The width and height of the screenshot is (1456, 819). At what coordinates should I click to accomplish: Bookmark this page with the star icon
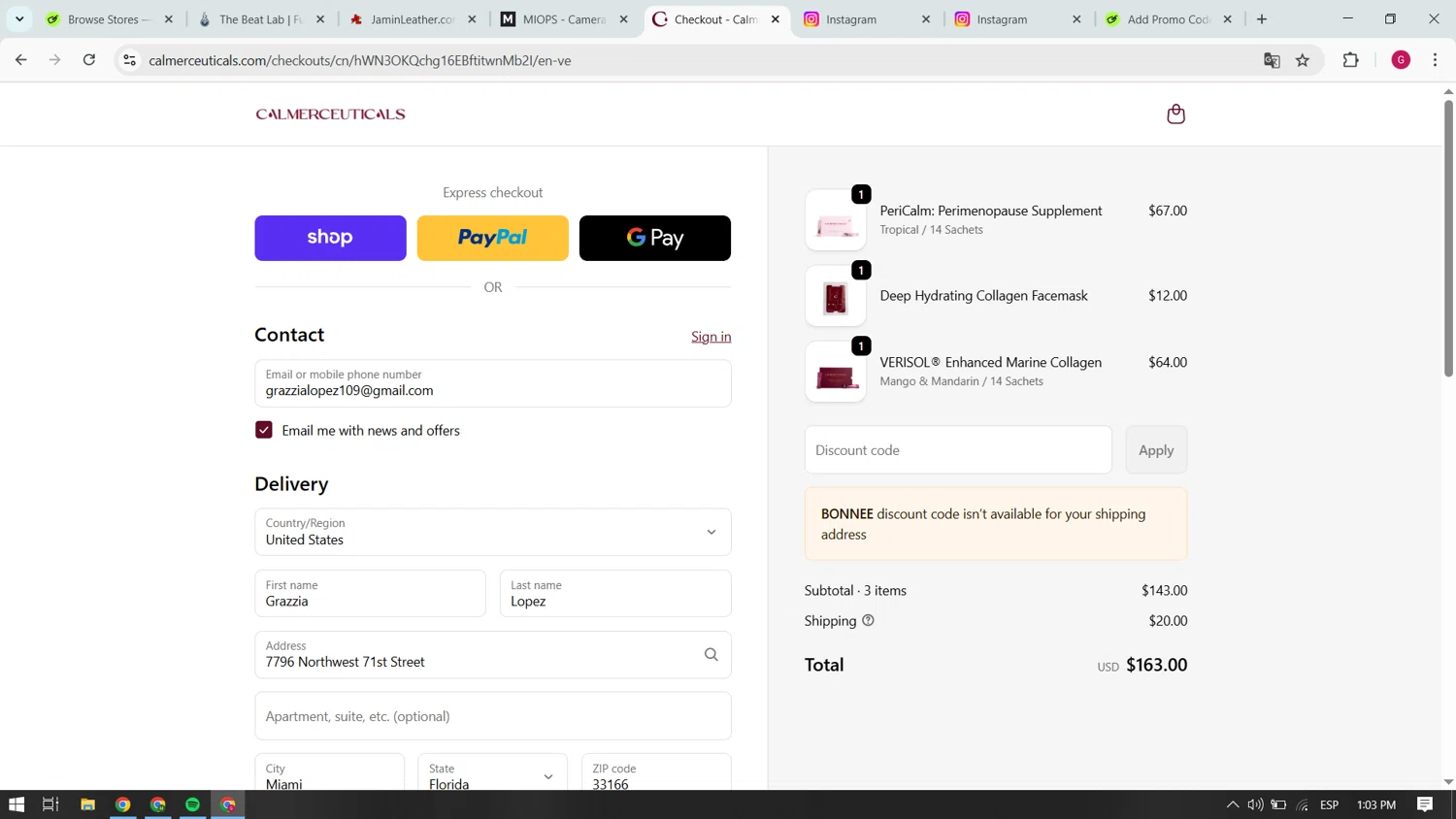1303,60
